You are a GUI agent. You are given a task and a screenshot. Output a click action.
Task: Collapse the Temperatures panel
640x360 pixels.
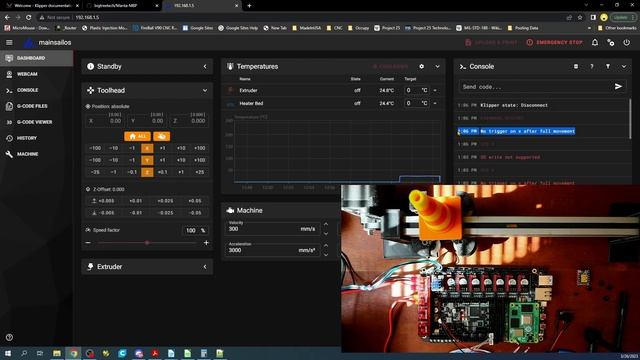coord(437,67)
